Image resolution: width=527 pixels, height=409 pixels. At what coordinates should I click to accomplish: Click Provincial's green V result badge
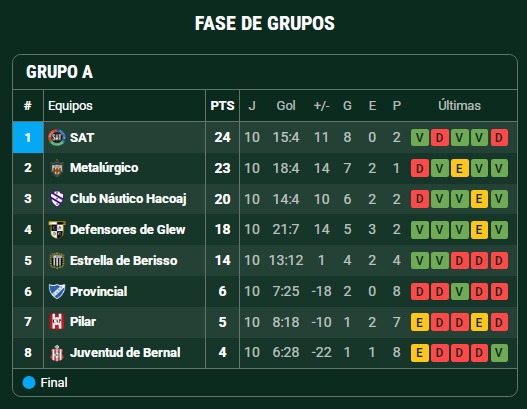[459, 291]
